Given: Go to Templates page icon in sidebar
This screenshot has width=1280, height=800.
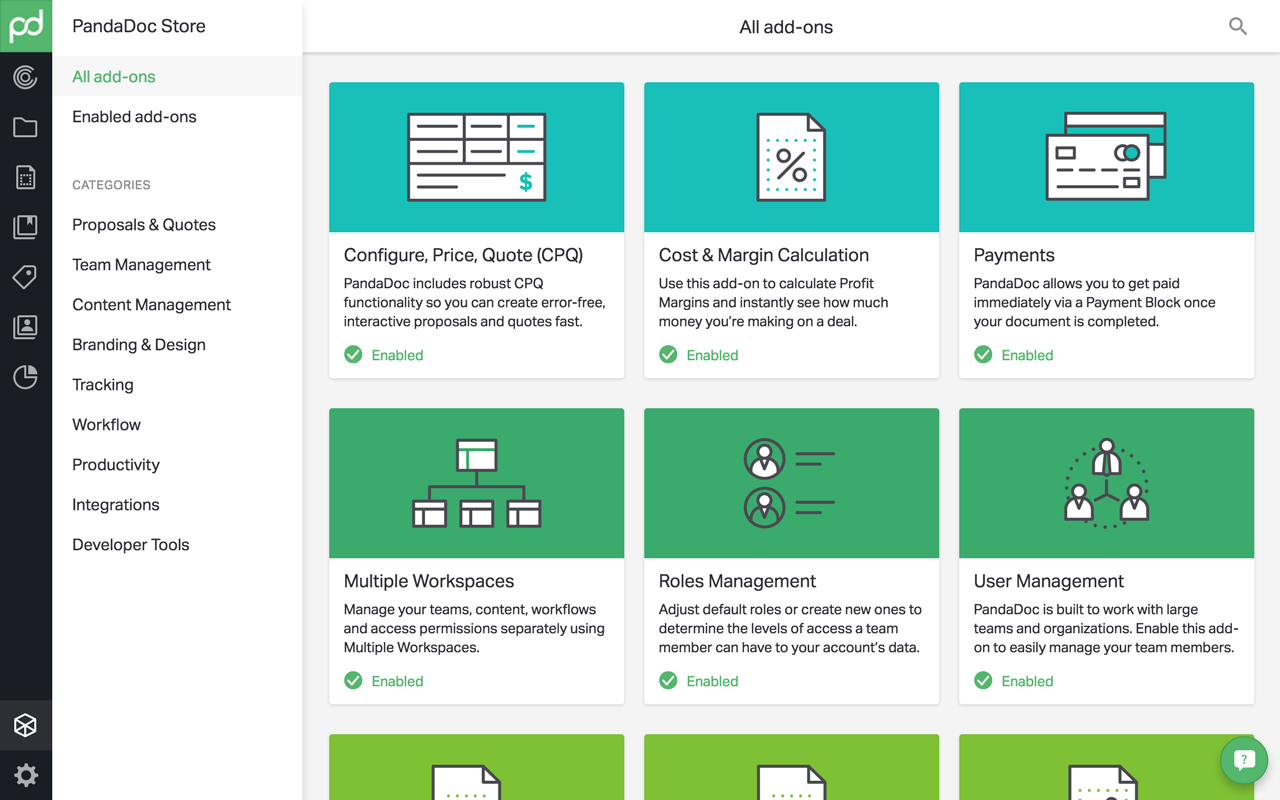Looking at the screenshot, I should (26, 177).
